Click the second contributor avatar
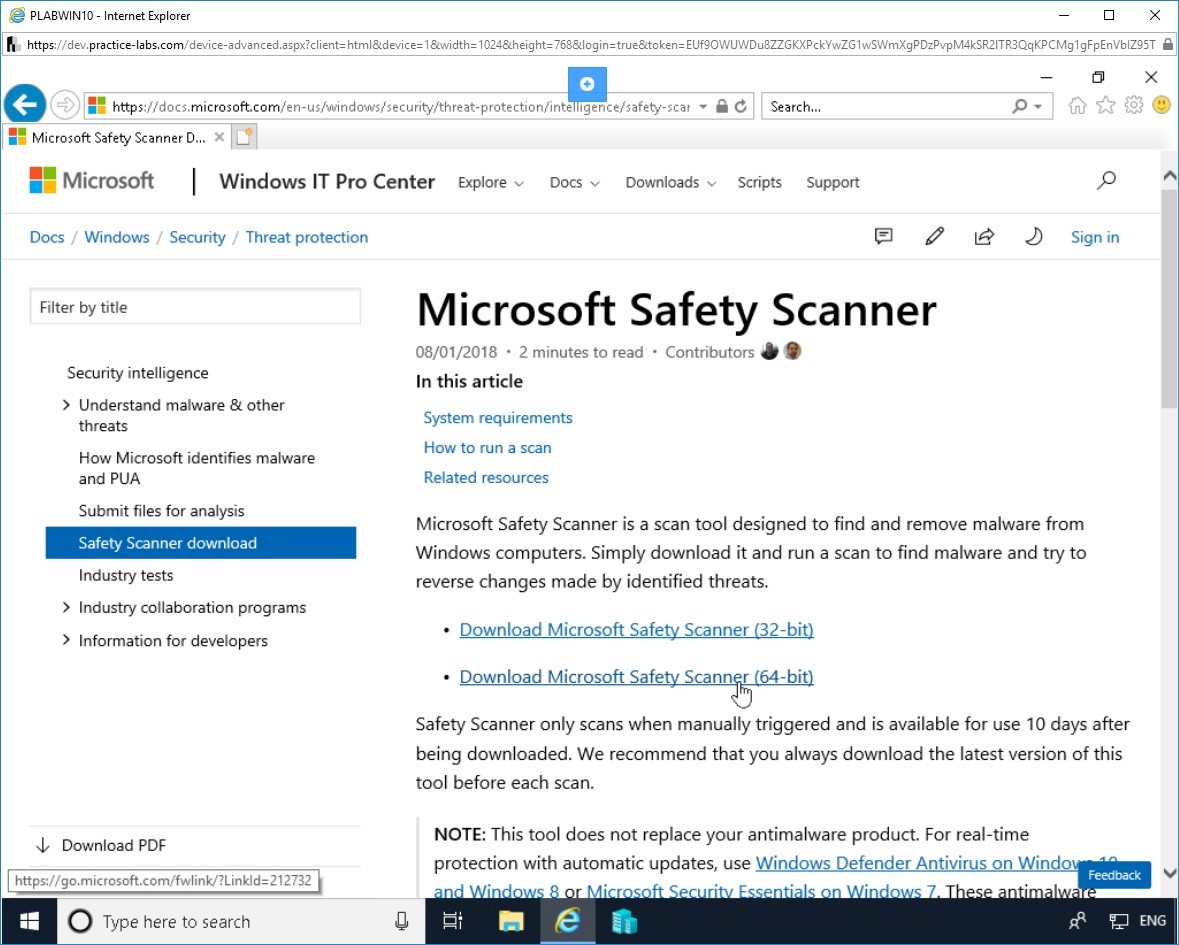The image size is (1179, 945). tap(793, 351)
